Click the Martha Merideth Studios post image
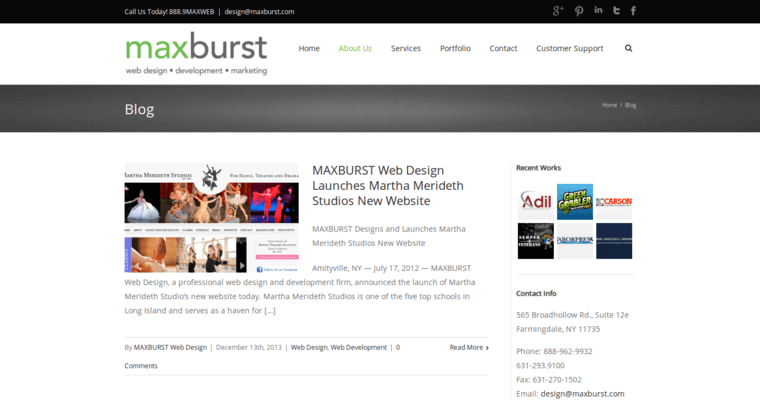This screenshot has width=760, height=400. pyautogui.click(x=211, y=218)
